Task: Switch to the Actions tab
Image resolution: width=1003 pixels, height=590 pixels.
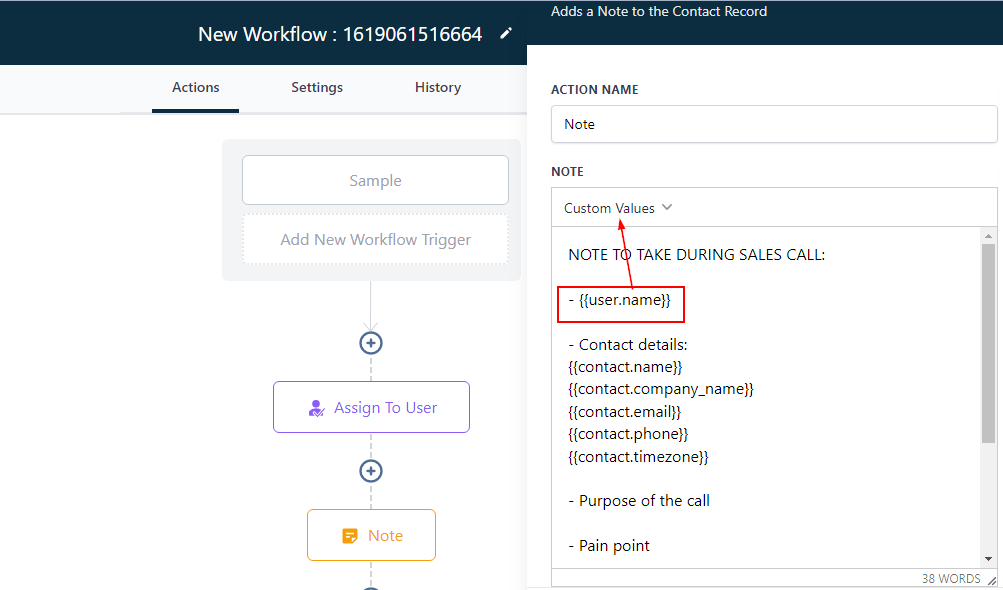Action: [195, 88]
